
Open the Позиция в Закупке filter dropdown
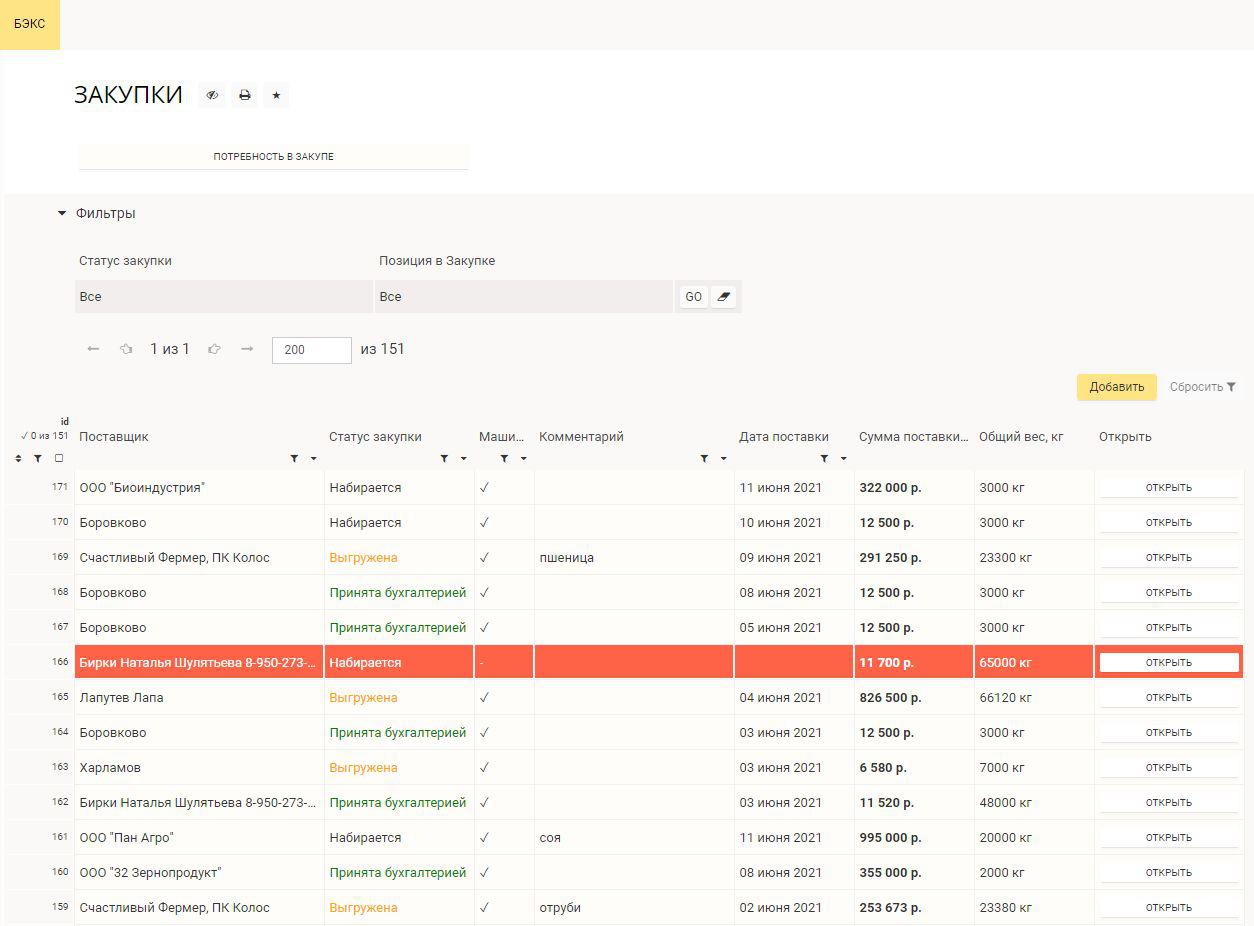tap(524, 297)
